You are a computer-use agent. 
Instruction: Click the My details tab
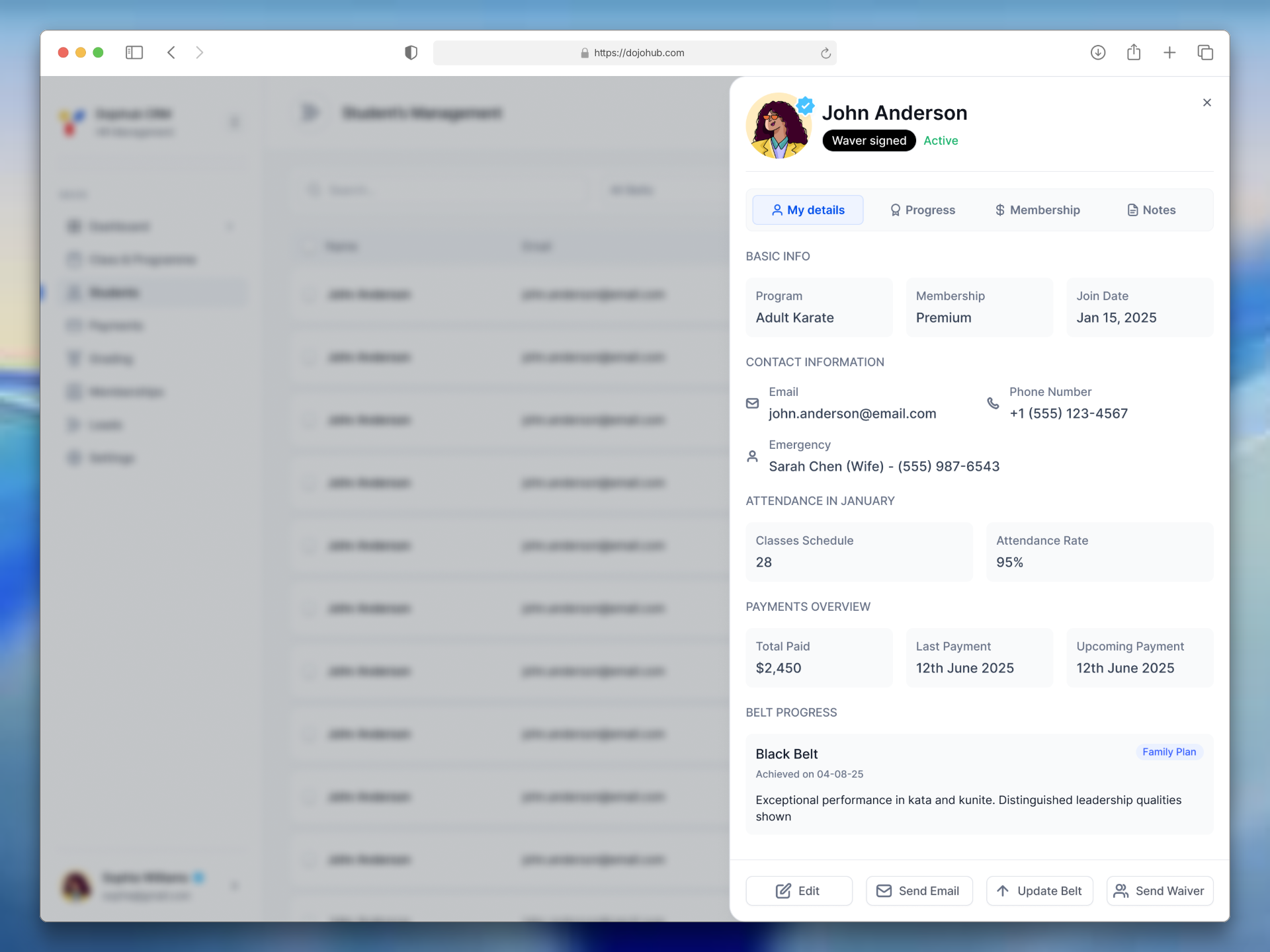808,210
